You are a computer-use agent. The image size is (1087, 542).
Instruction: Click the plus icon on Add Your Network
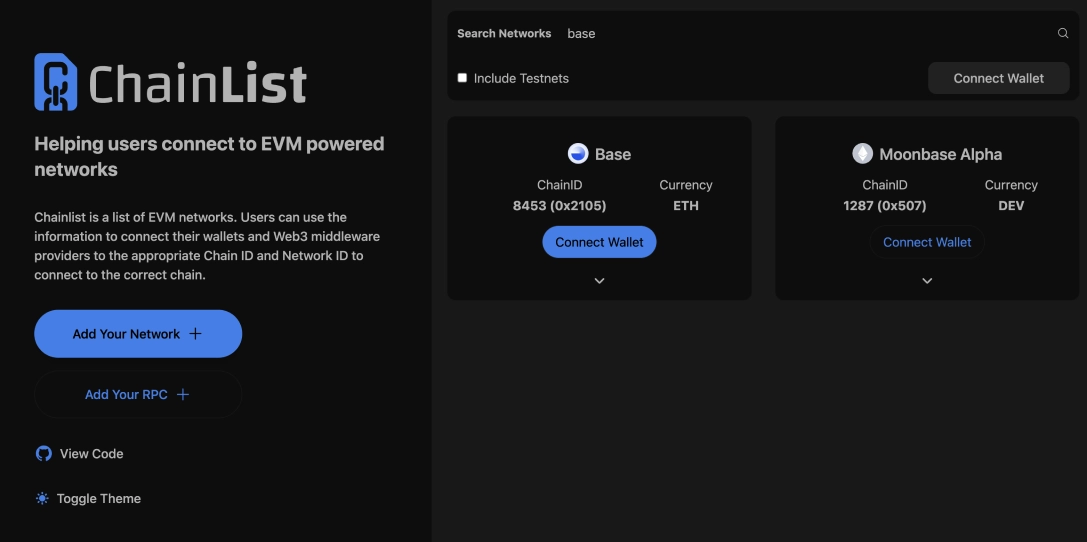195,334
